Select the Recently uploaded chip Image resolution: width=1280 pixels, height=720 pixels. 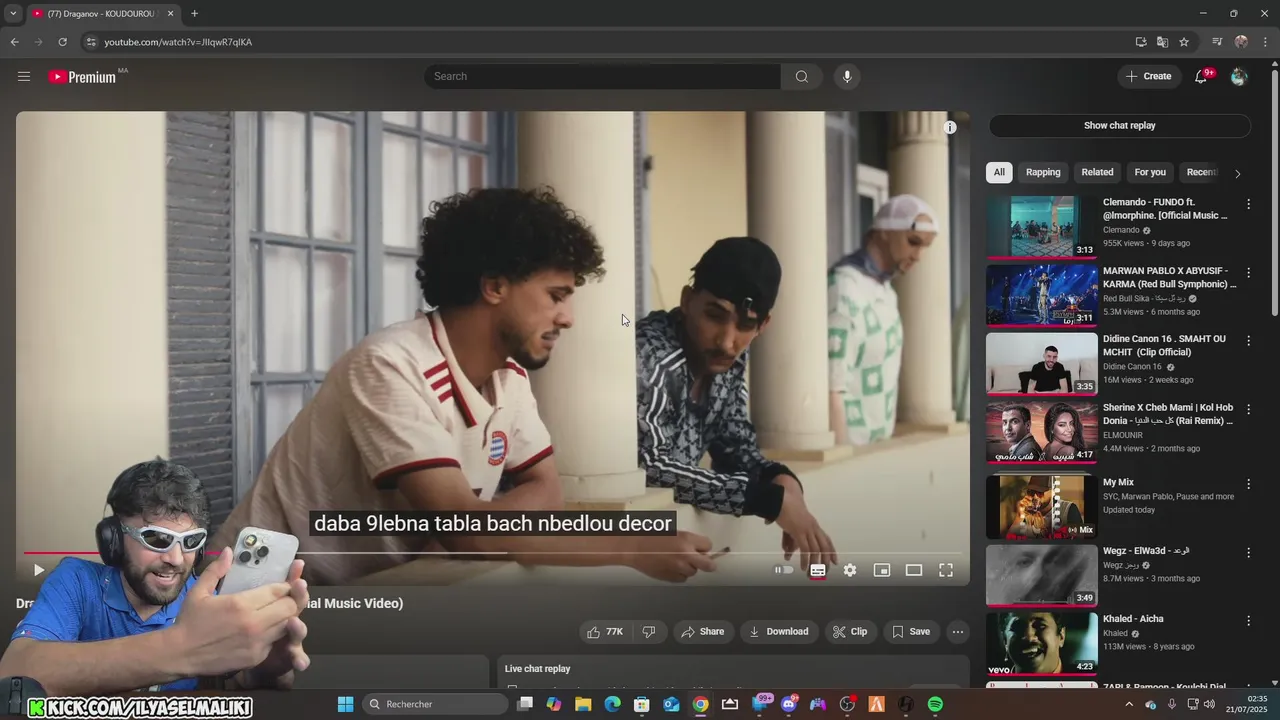pos(1201,172)
